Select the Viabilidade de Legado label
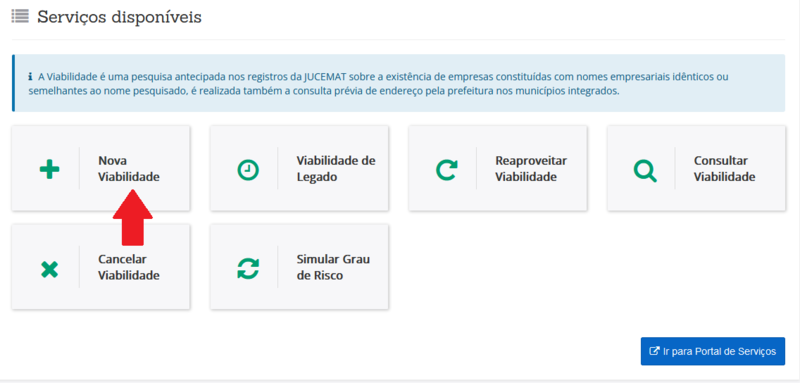This screenshot has width=800, height=383. tap(336, 169)
